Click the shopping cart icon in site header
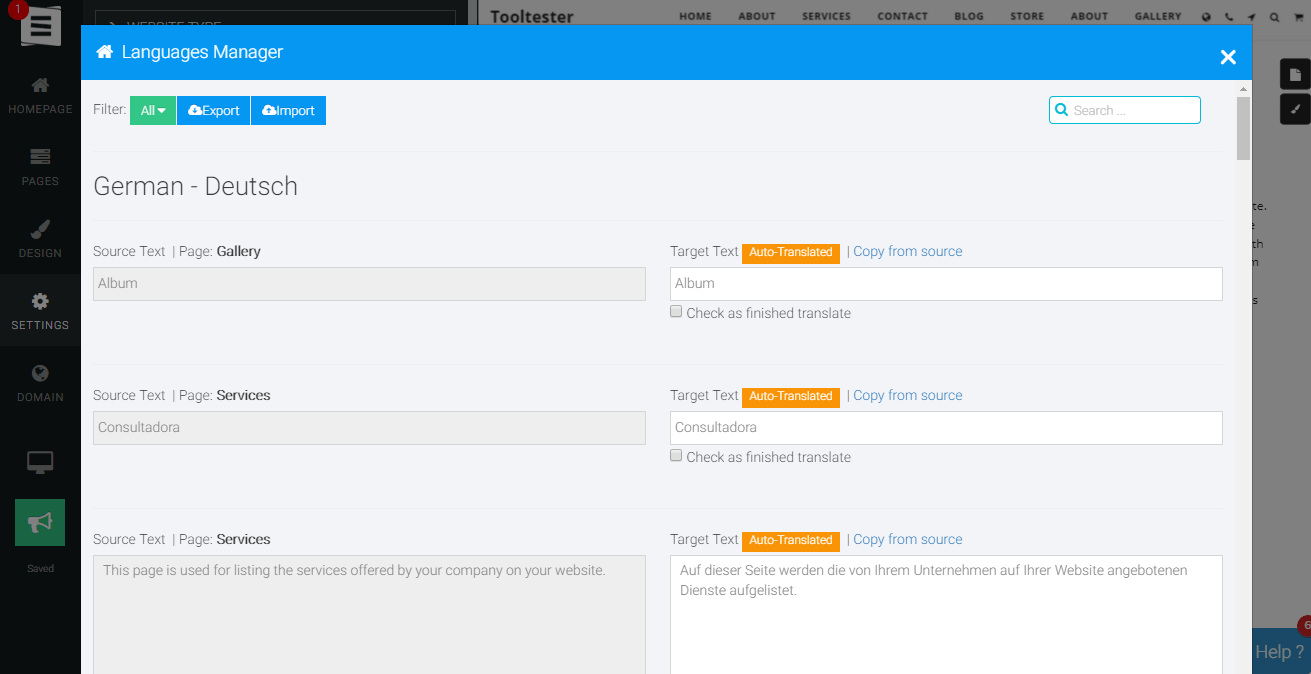The width and height of the screenshot is (1311, 674). point(1298,17)
